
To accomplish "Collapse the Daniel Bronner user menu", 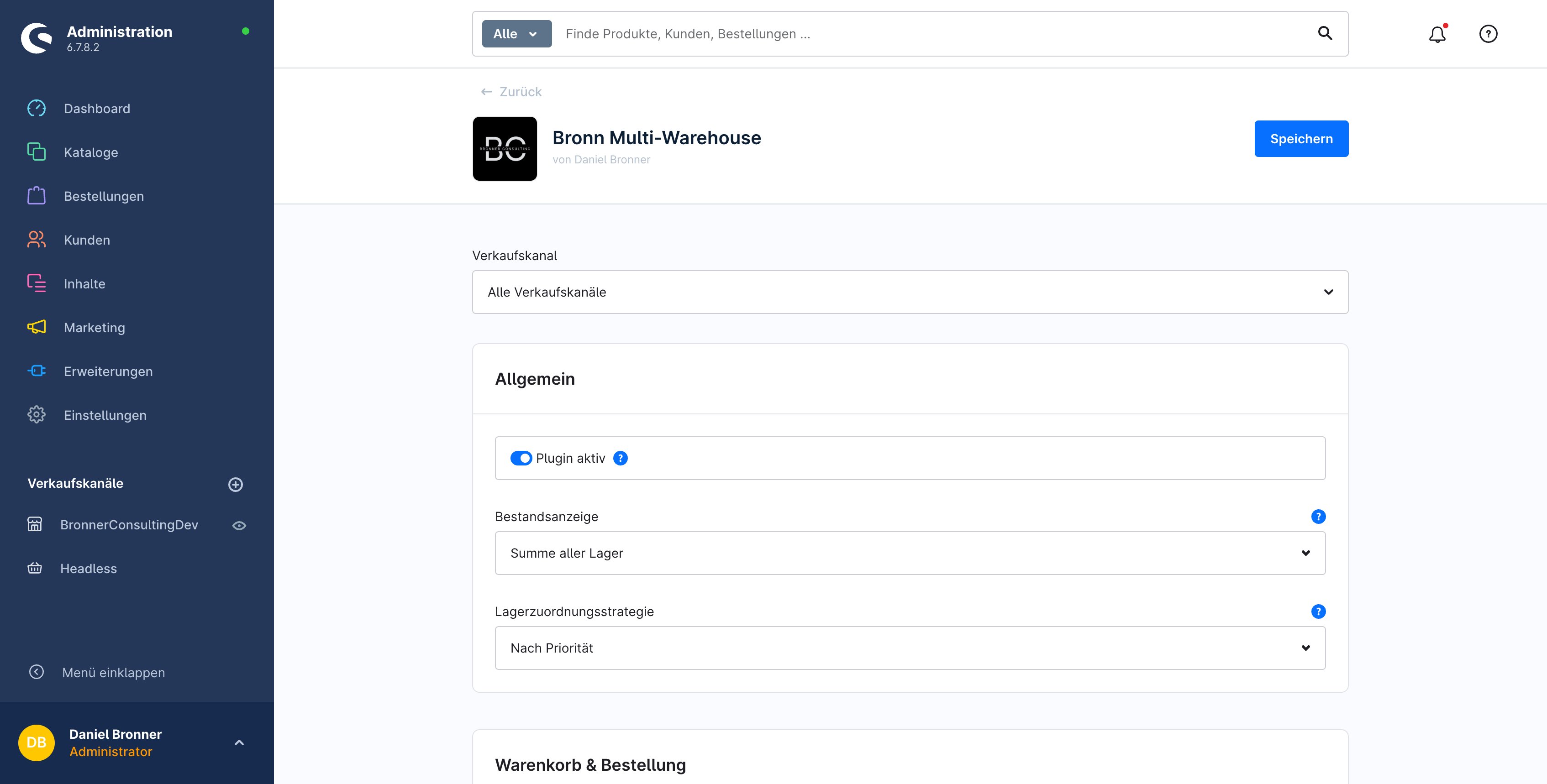I will tap(240, 742).
